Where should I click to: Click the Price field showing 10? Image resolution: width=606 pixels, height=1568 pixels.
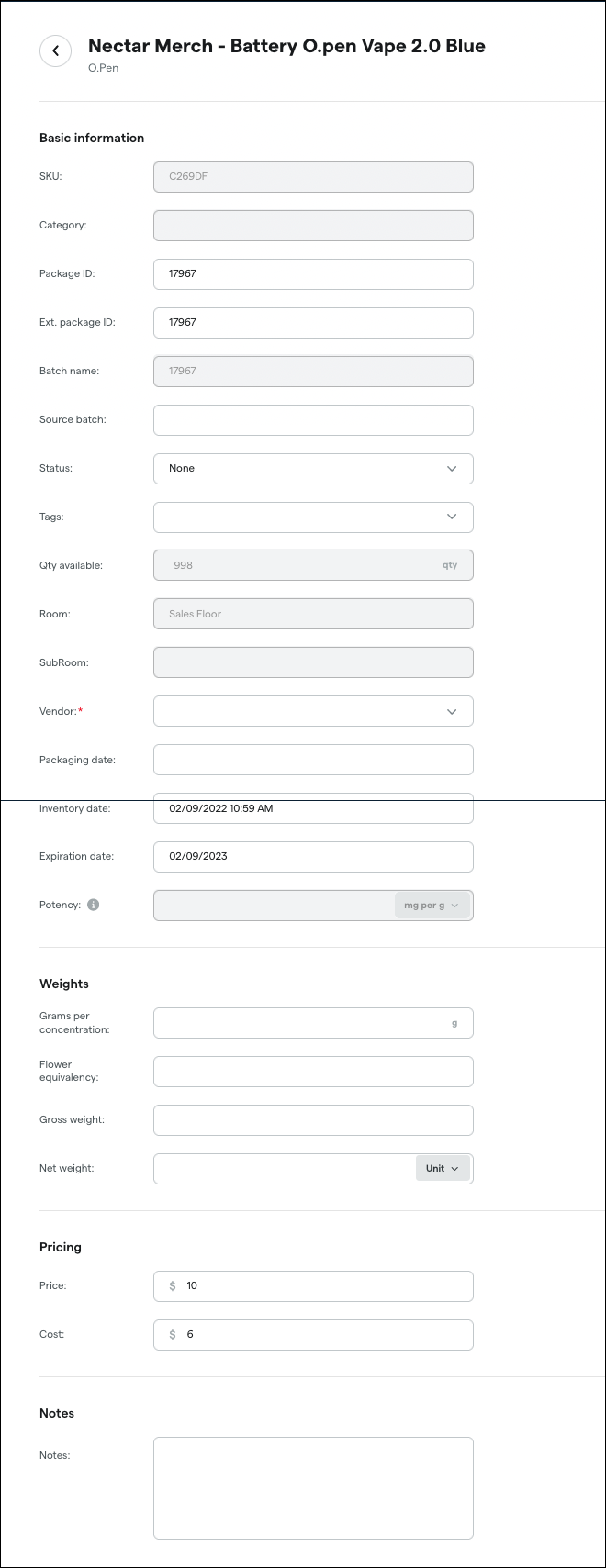click(x=313, y=1285)
